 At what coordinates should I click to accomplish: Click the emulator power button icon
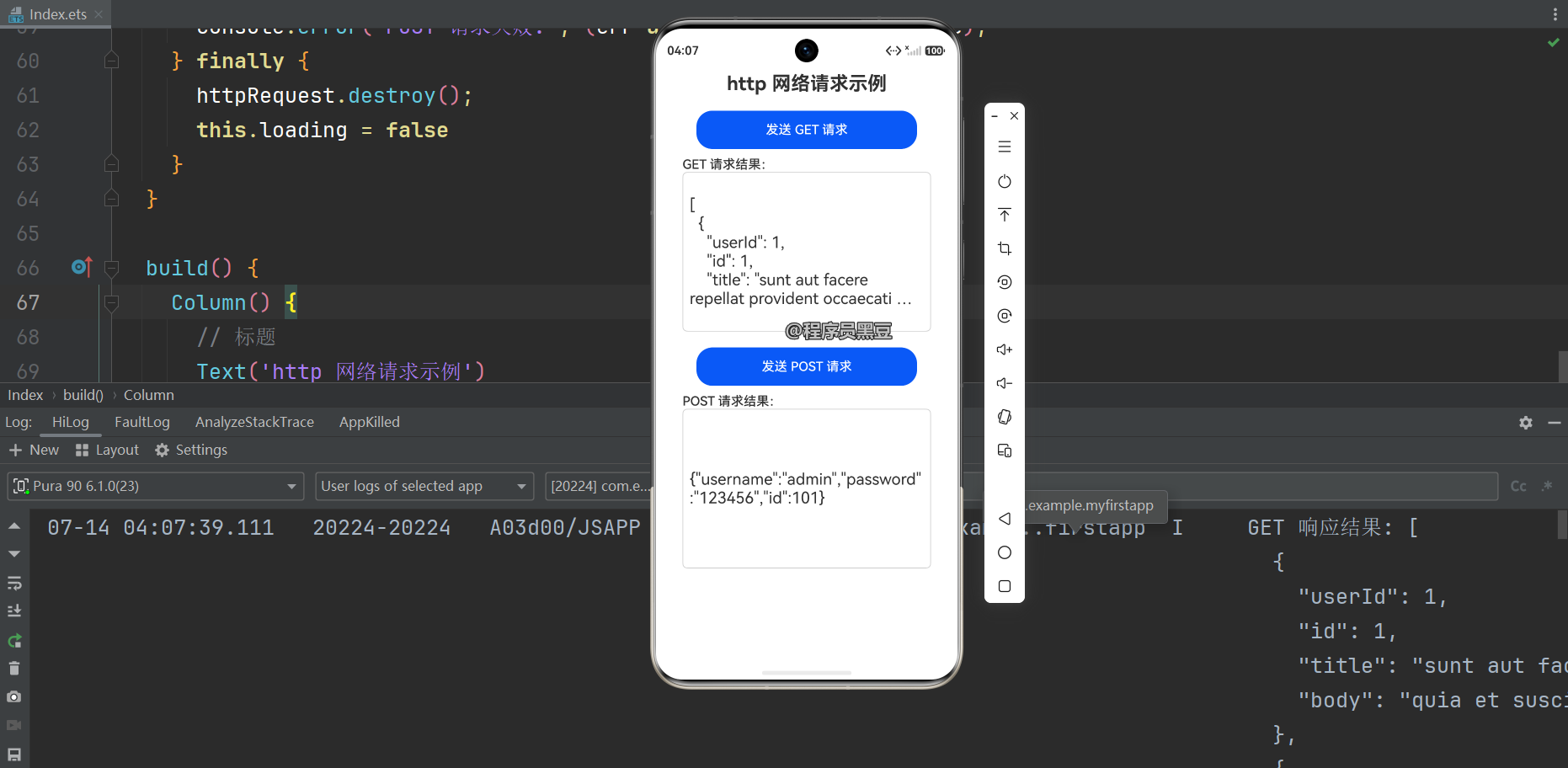(x=1005, y=181)
